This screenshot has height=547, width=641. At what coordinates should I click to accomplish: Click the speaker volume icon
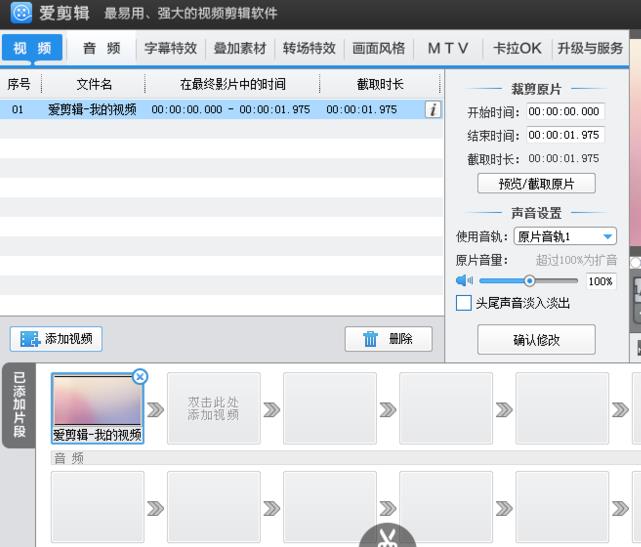463,281
